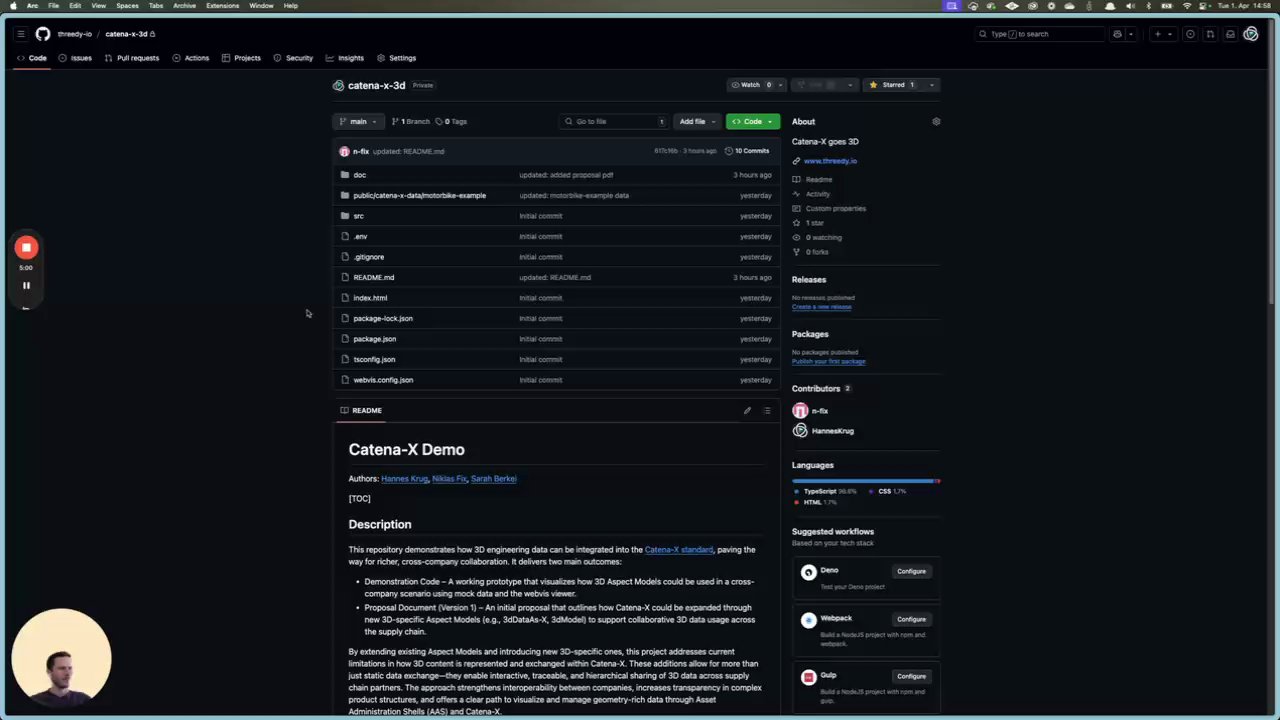Image resolution: width=1280 pixels, height=720 pixels.
Task: Toggle Watch on the repository
Action: point(752,85)
